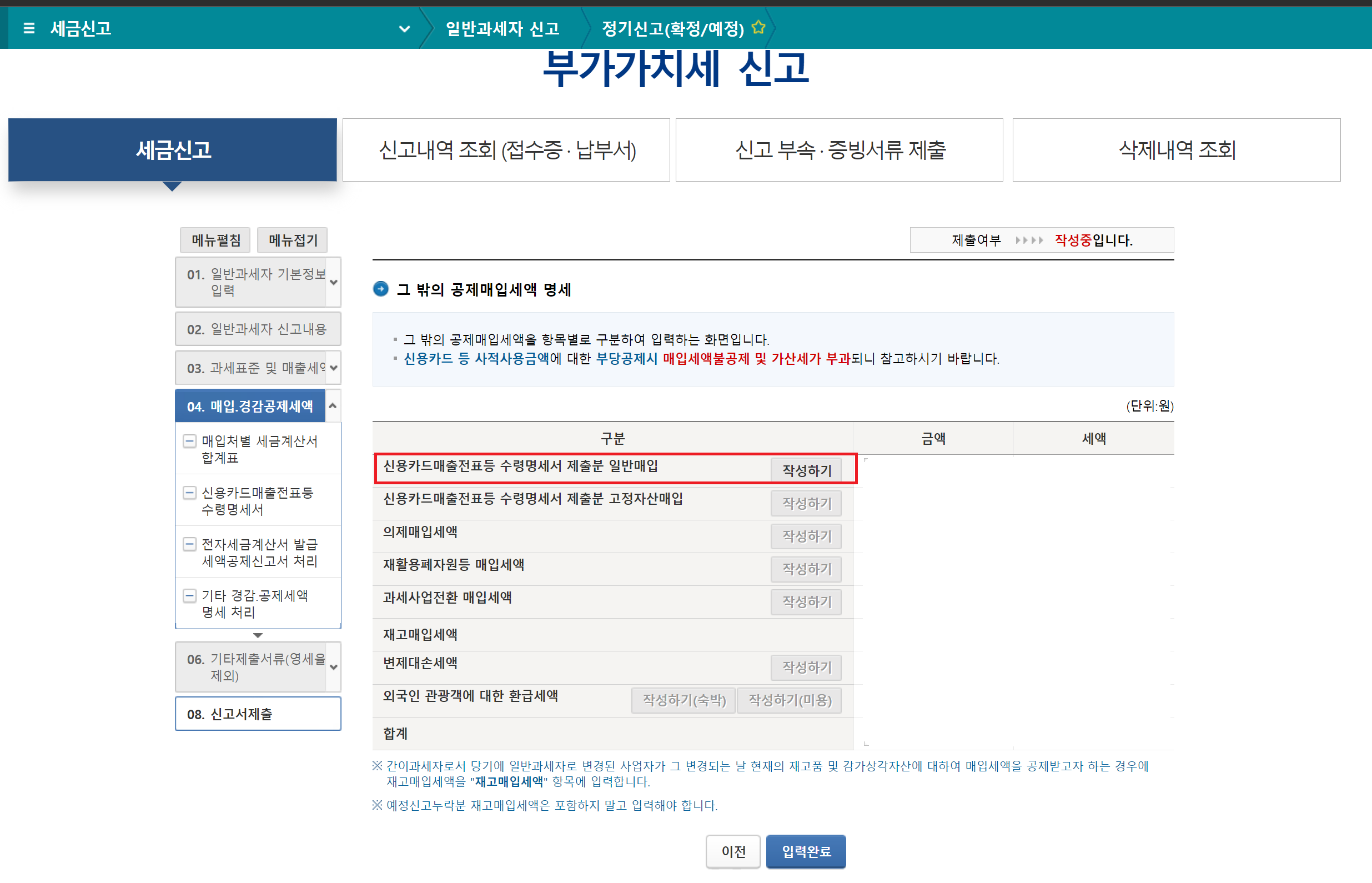Viewport: 1372px width, 883px height.
Task: Open the hamburger menu icon
Action: 29,28
